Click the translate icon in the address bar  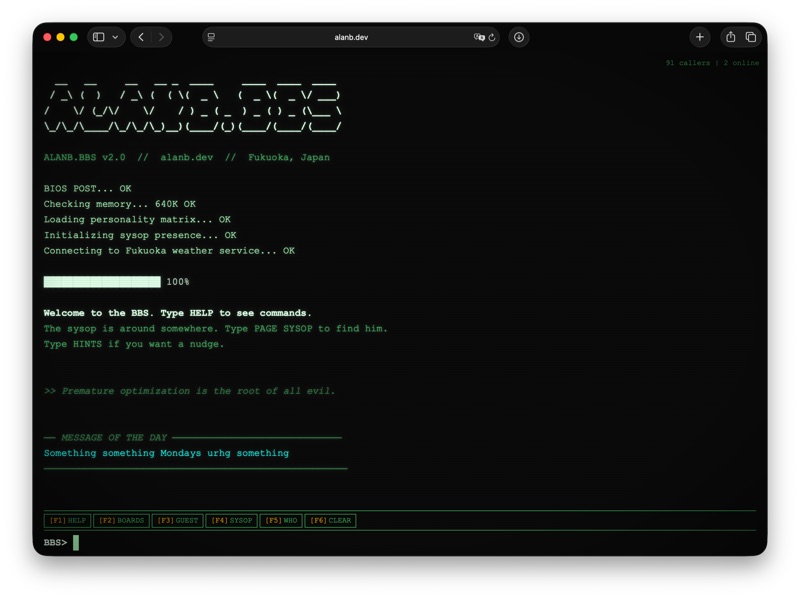pyautogui.click(x=481, y=37)
